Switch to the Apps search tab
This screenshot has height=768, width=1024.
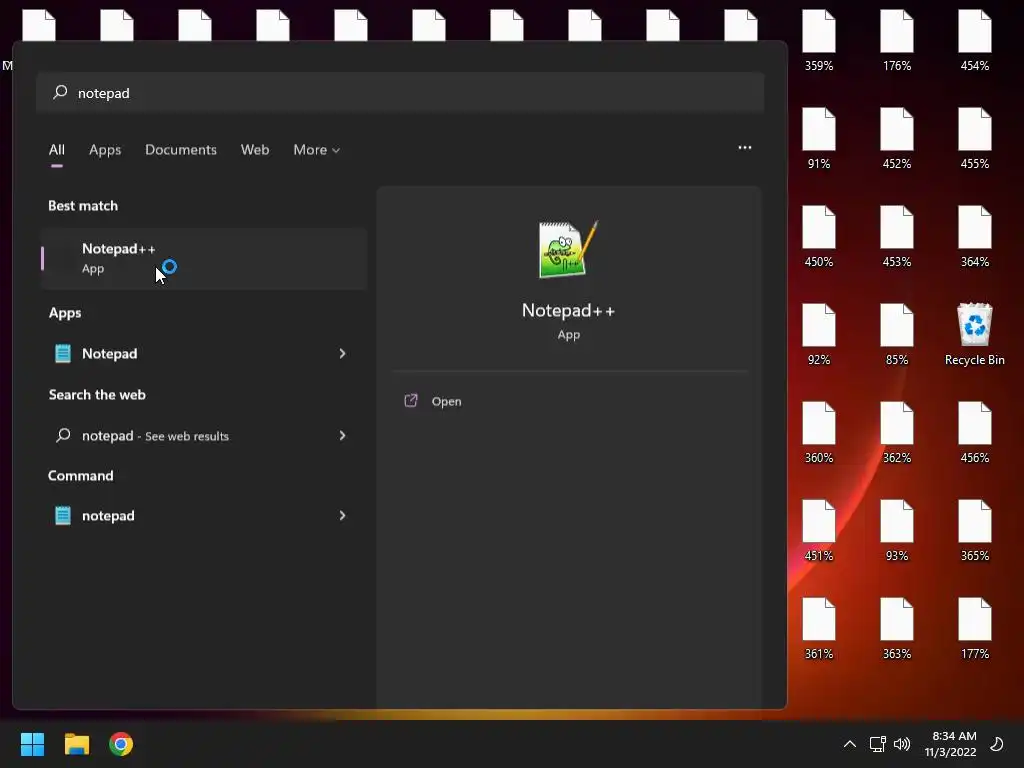tap(105, 150)
